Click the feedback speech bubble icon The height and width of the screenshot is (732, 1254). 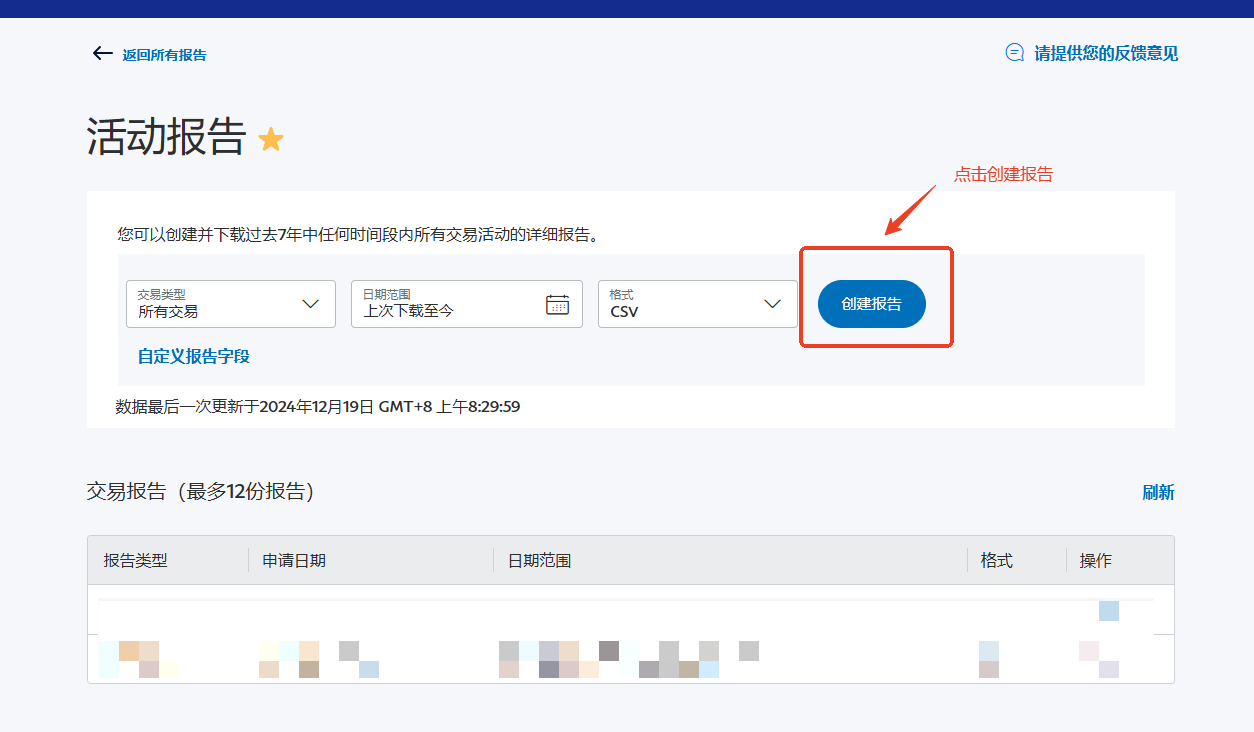coord(1014,53)
